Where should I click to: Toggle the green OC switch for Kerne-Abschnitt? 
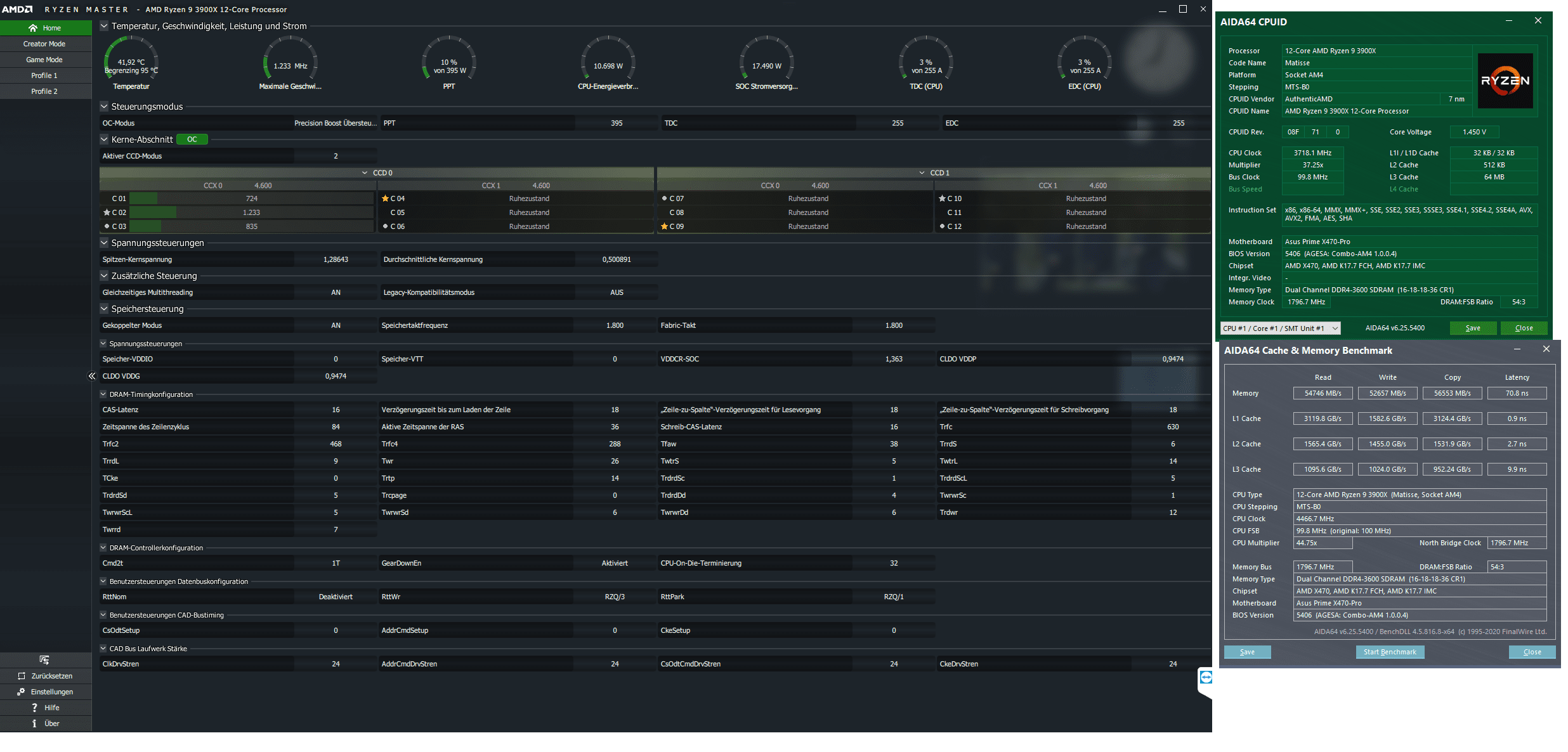tap(192, 139)
